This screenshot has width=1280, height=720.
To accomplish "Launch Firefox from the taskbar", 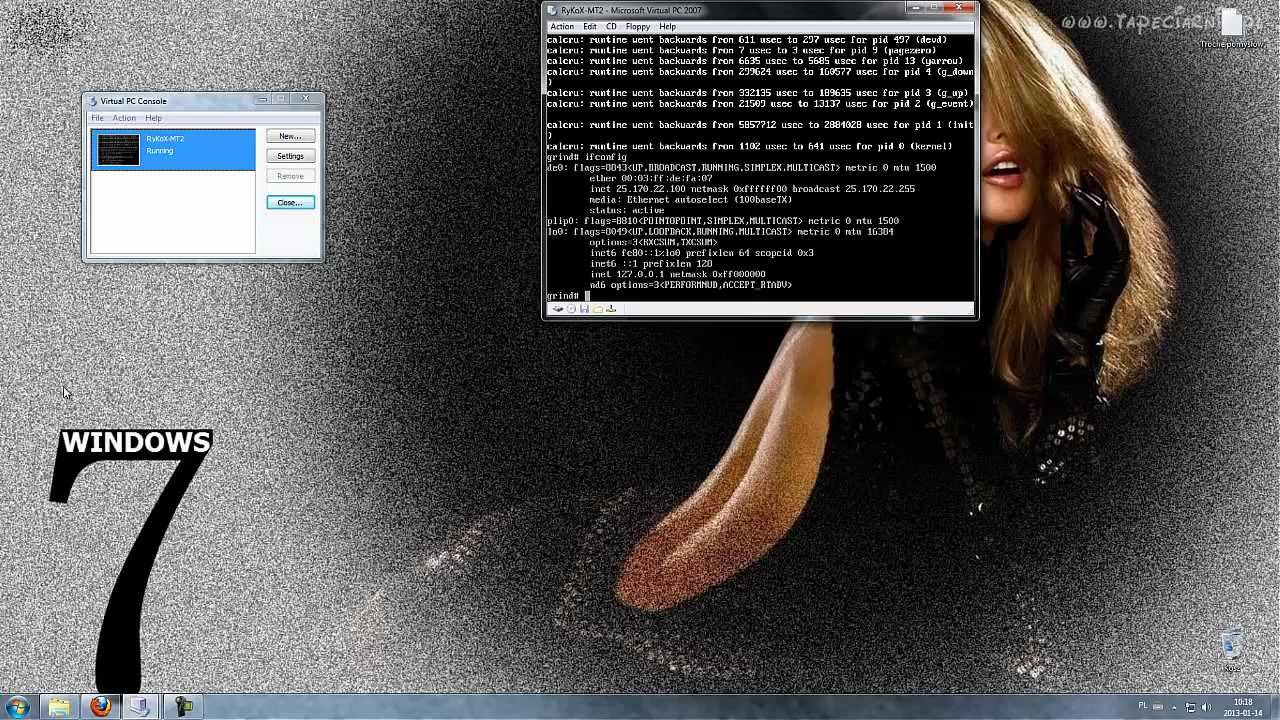I will click(100, 707).
